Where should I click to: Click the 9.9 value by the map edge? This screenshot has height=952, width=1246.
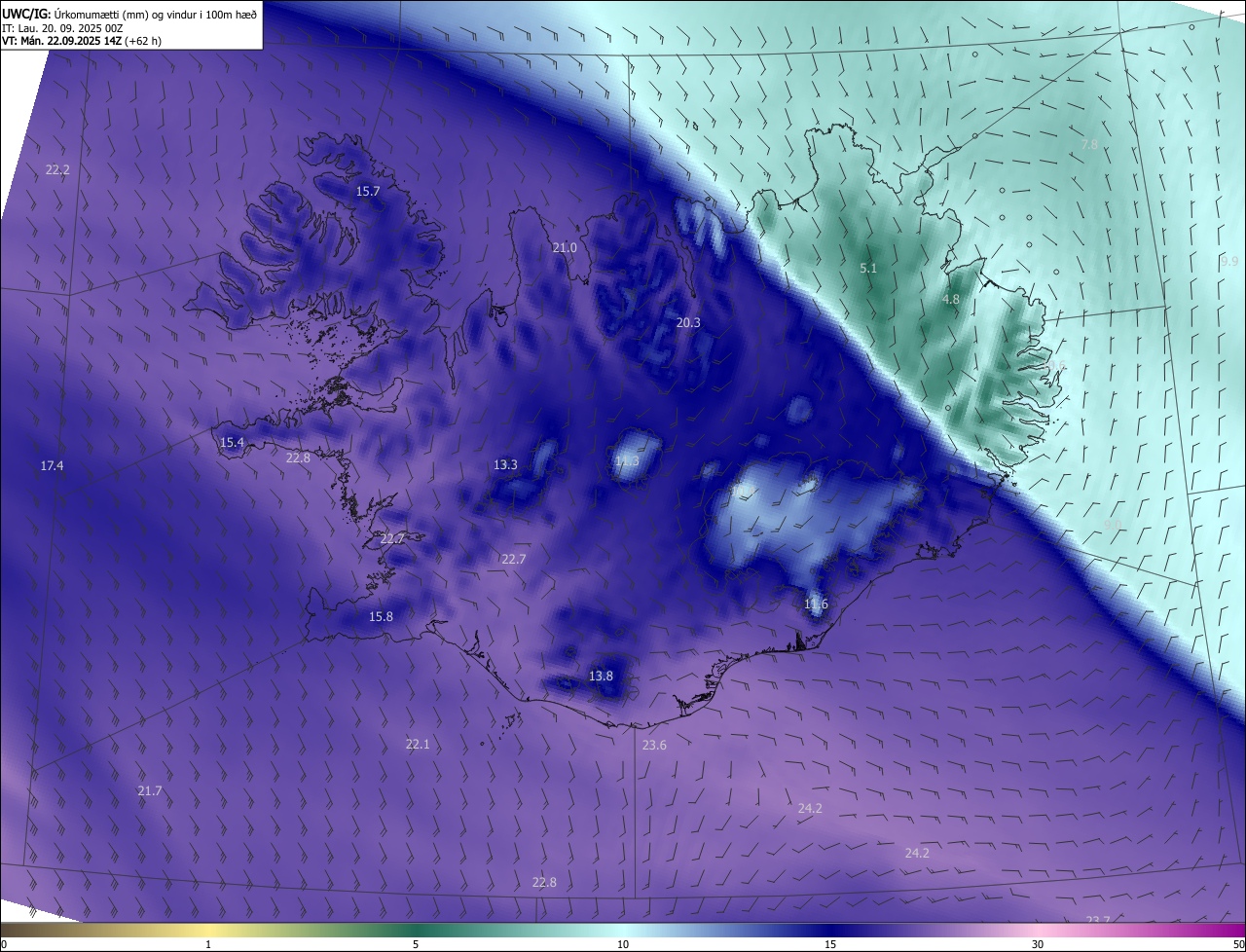[x=1229, y=262]
